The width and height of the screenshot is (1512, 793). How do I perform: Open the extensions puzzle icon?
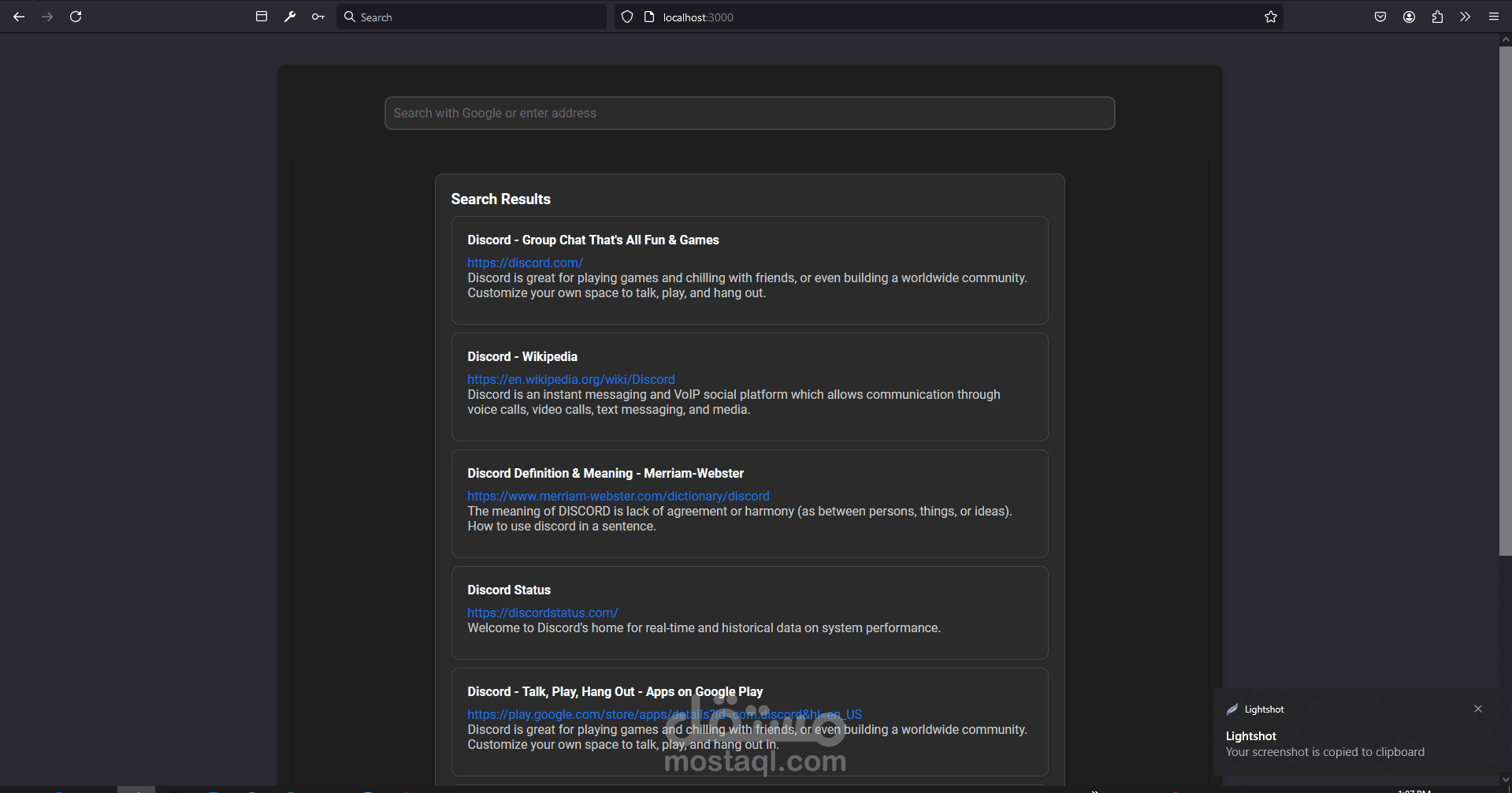1437,17
